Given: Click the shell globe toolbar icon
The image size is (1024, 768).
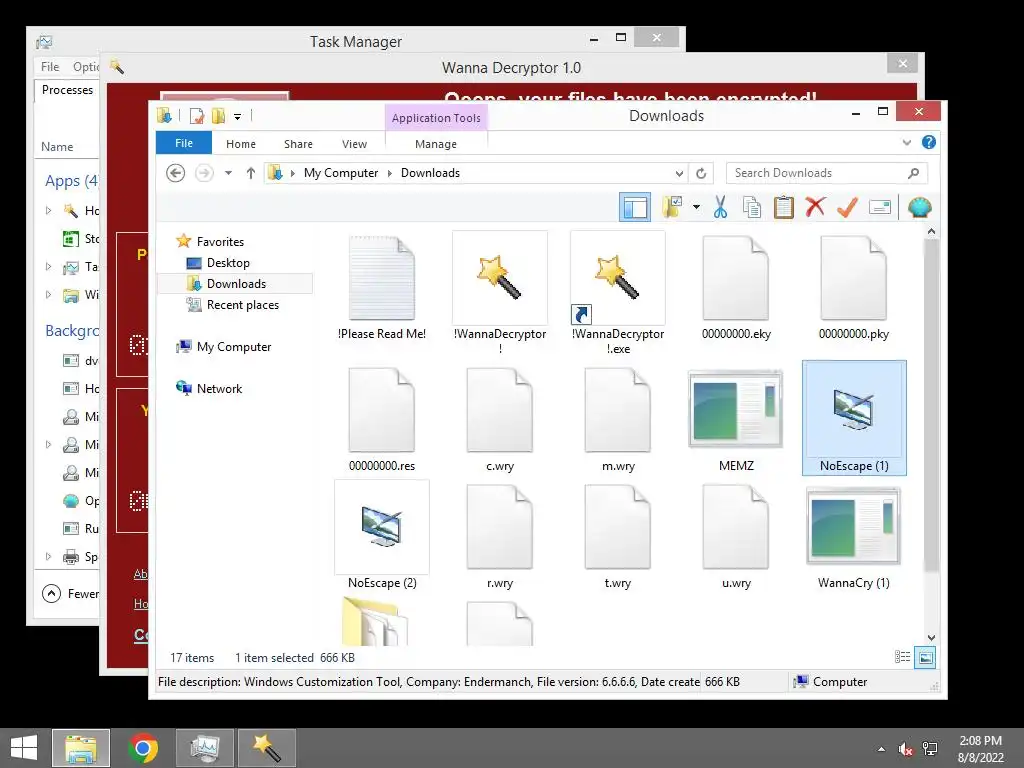Looking at the screenshot, I should click(x=920, y=208).
